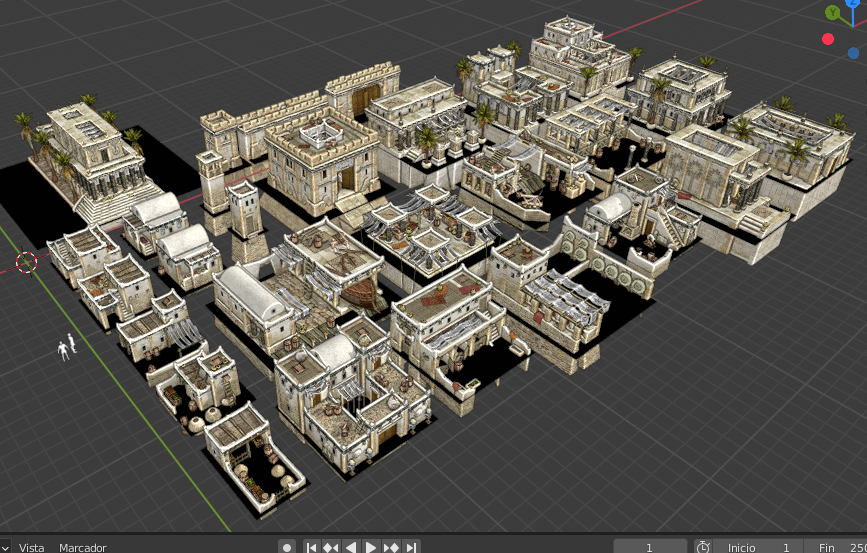This screenshot has height=553, width=867.
Task: Play the animation forward
Action: coord(371,547)
